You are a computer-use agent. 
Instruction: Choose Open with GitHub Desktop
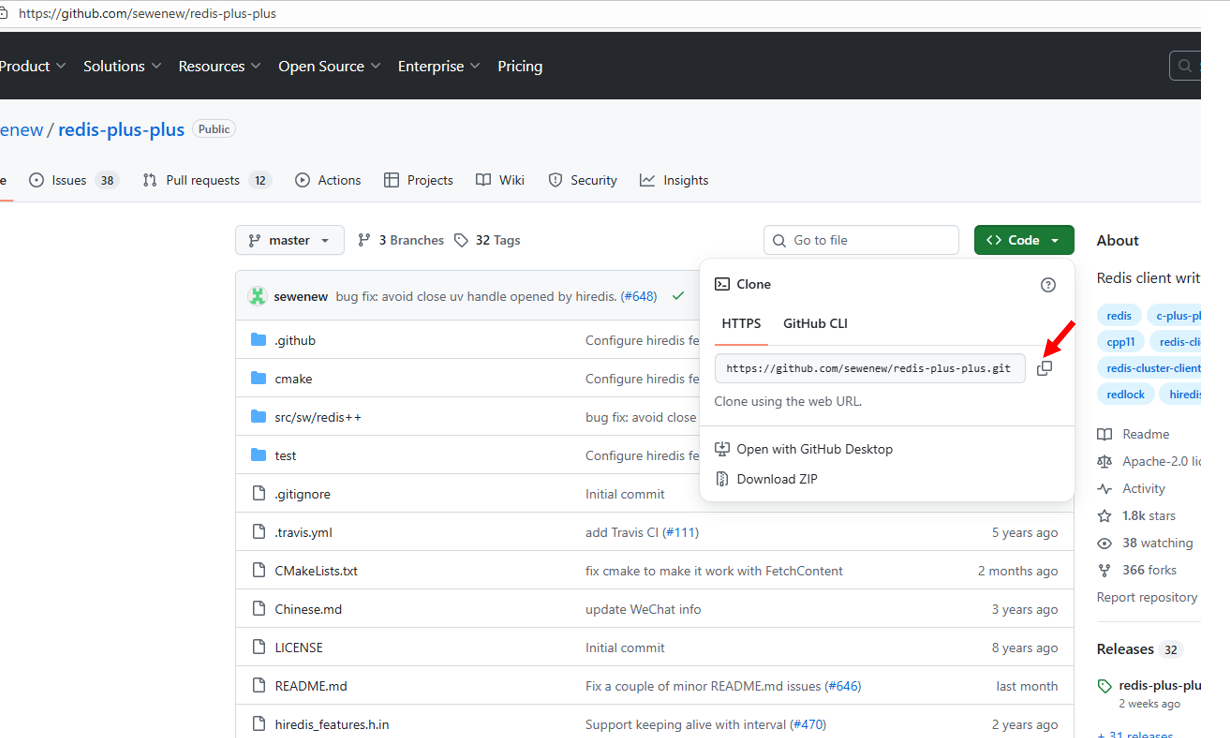click(804, 449)
